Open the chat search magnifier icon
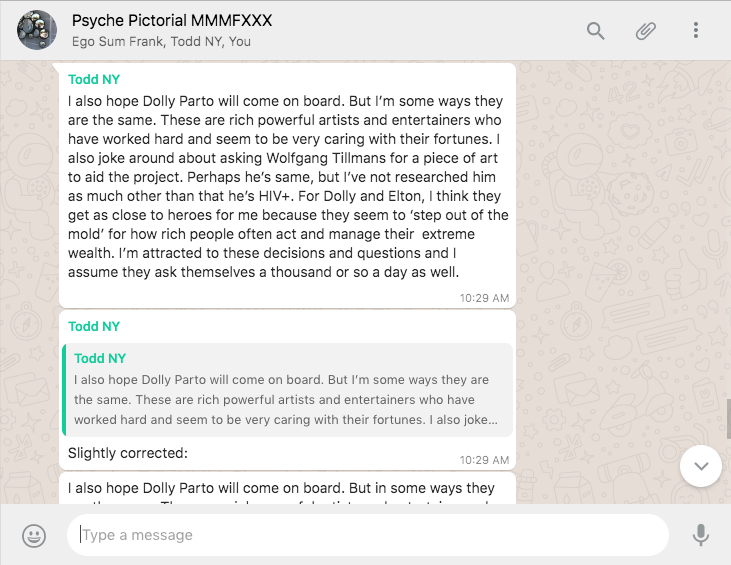The width and height of the screenshot is (731, 565). [x=596, y=30]
